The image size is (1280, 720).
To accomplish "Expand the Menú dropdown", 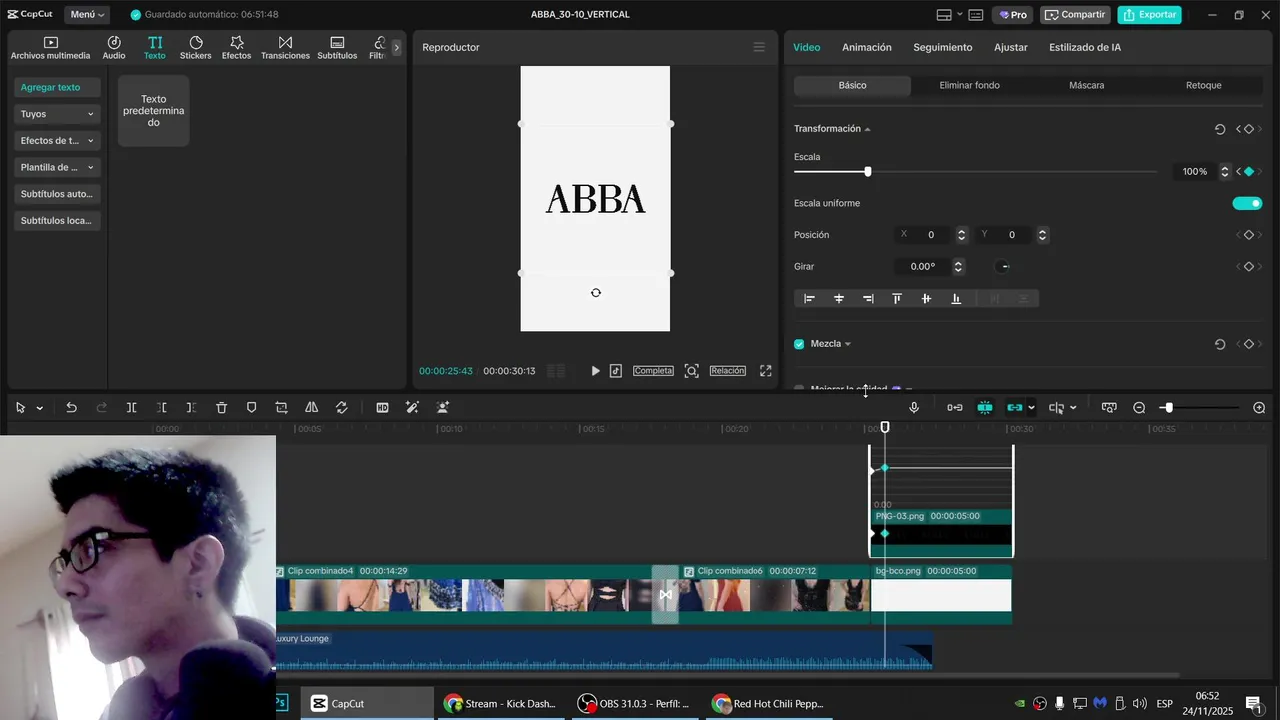I will point(88,15).
